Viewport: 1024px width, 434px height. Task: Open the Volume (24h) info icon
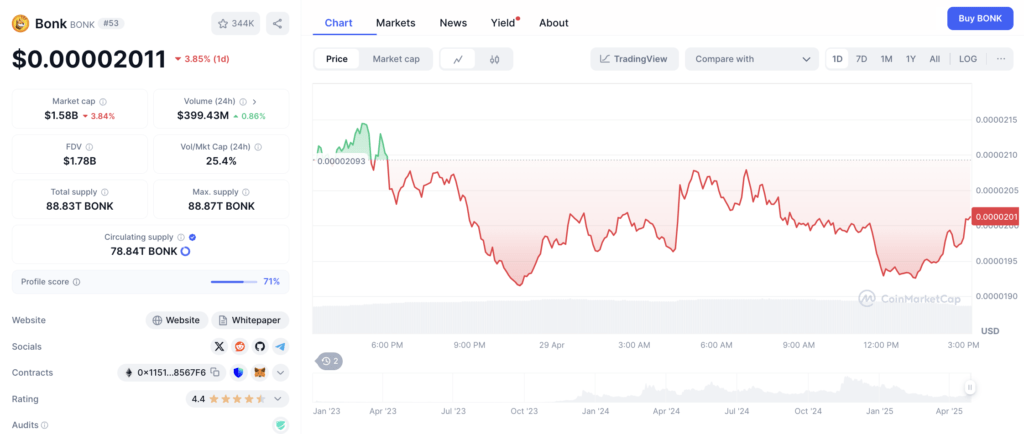tap(243, 102)
